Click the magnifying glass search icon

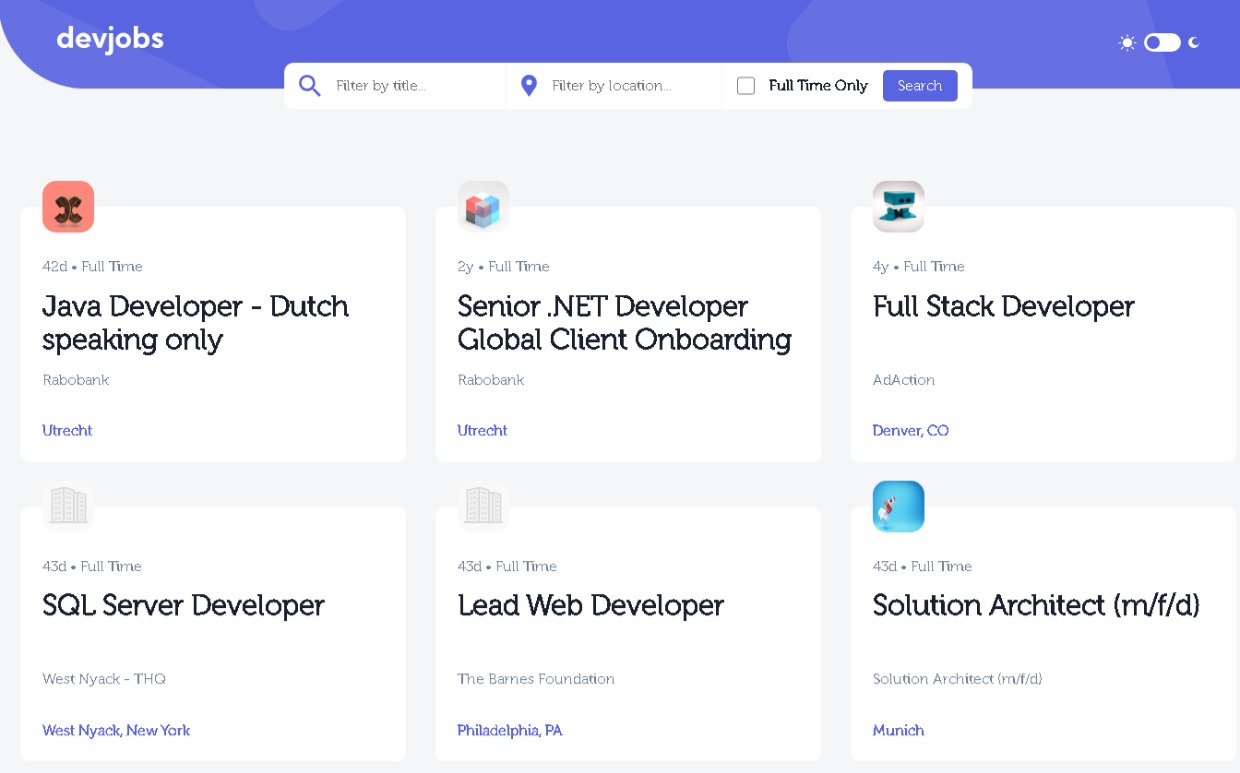pyautogui.click(x=310, y=85)
